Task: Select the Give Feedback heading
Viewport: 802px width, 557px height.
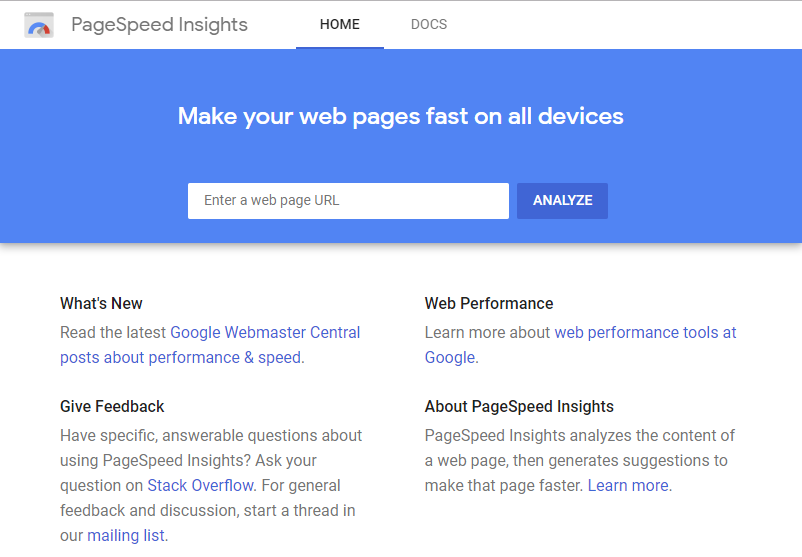Action: point(112,406)
